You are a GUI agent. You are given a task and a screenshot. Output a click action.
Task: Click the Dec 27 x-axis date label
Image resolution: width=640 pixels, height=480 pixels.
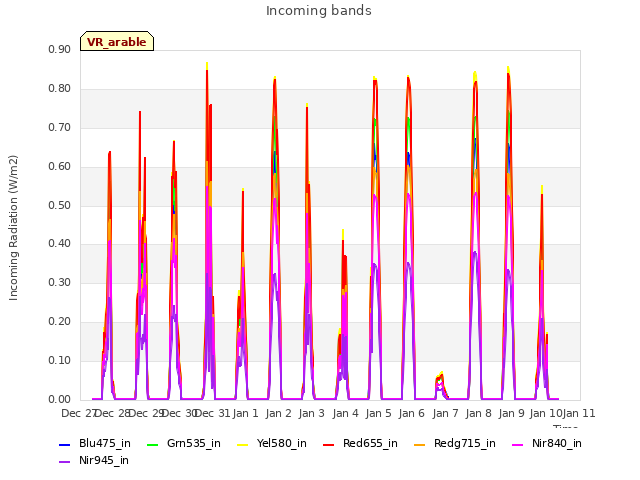[x=78, y=413]
